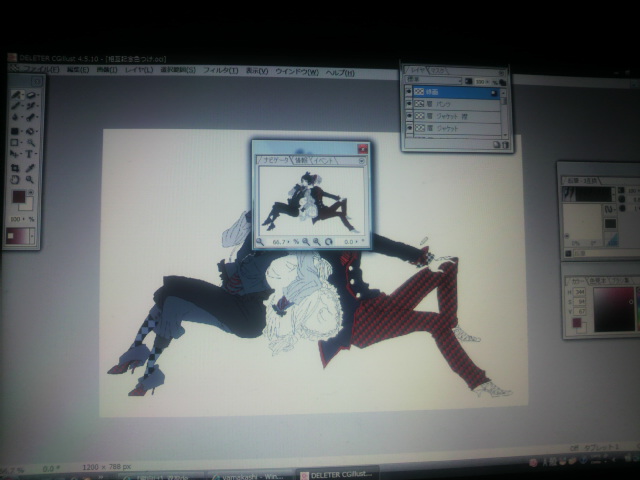Click the magnifier icon at the navigator bottom-left

click(x=260, y=242)
